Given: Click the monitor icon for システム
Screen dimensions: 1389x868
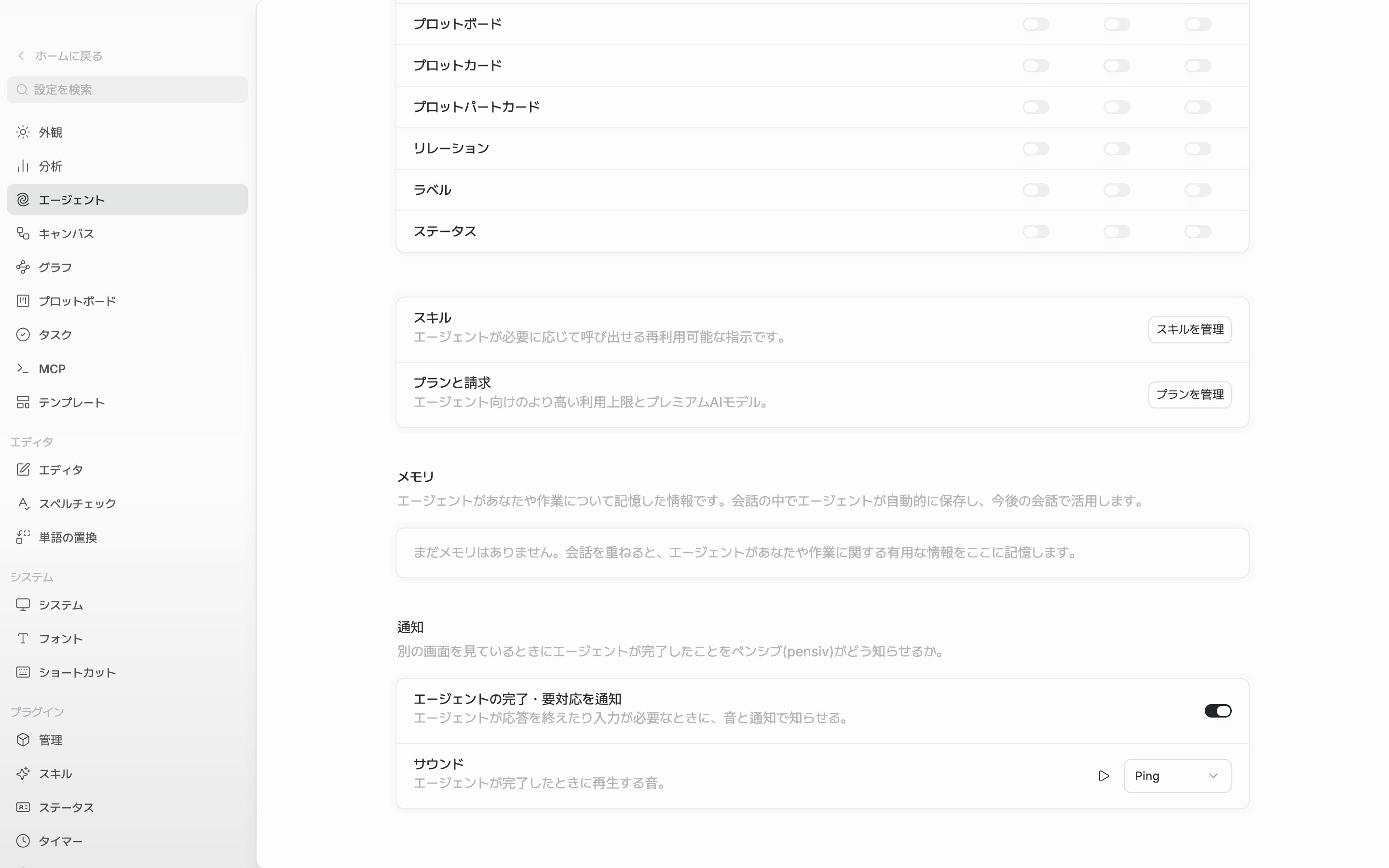Looking at the screenshot, I should click(x=23, y=605).
